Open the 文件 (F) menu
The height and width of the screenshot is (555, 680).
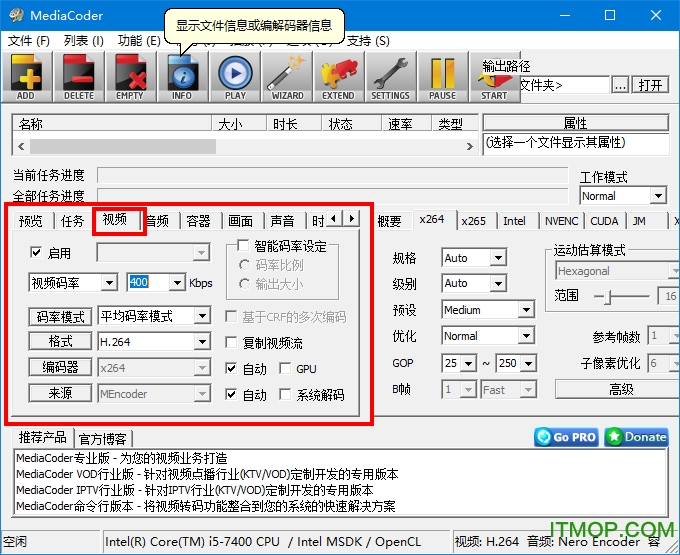(28, 41)
